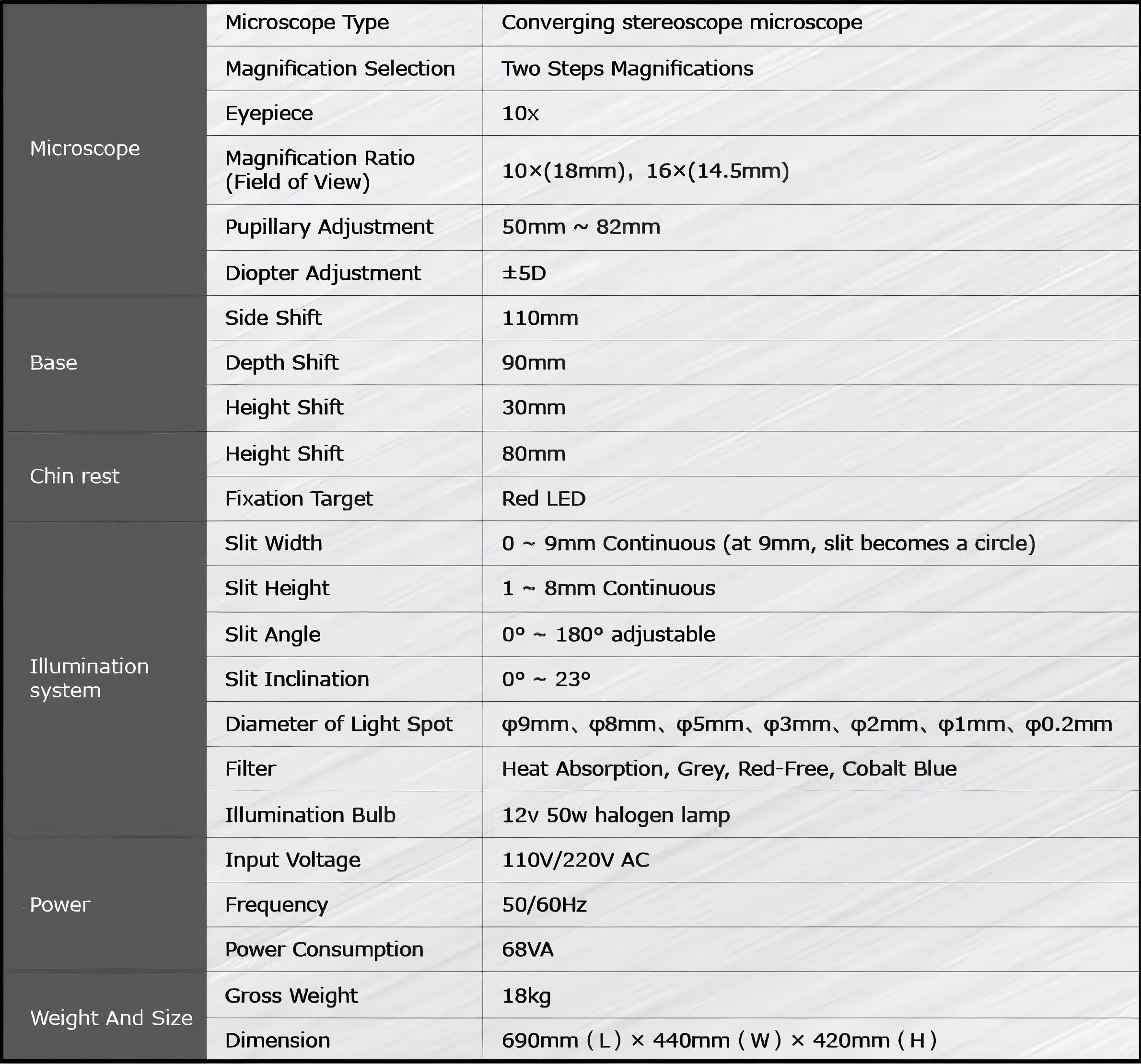Select the ±5D diopter value
The width and height of the screenshot is (1141, 1064).
524,273
